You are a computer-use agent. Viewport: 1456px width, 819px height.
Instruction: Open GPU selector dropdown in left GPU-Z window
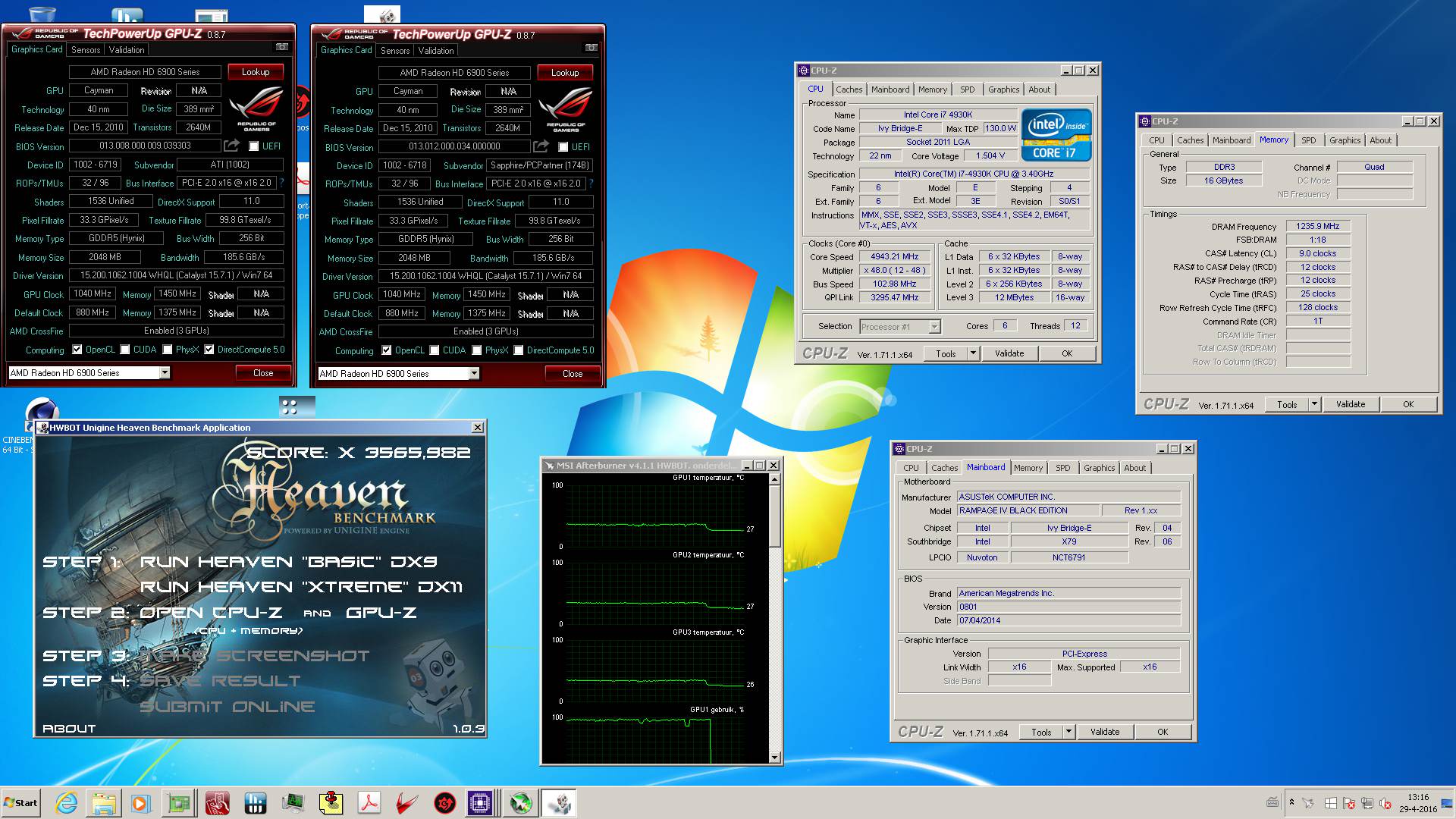165,372
